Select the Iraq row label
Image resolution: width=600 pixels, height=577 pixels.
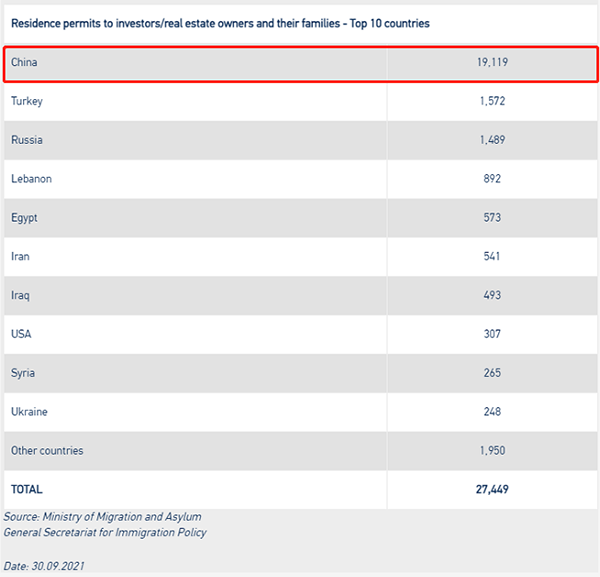pyautogui.click(x=20, y=296)
